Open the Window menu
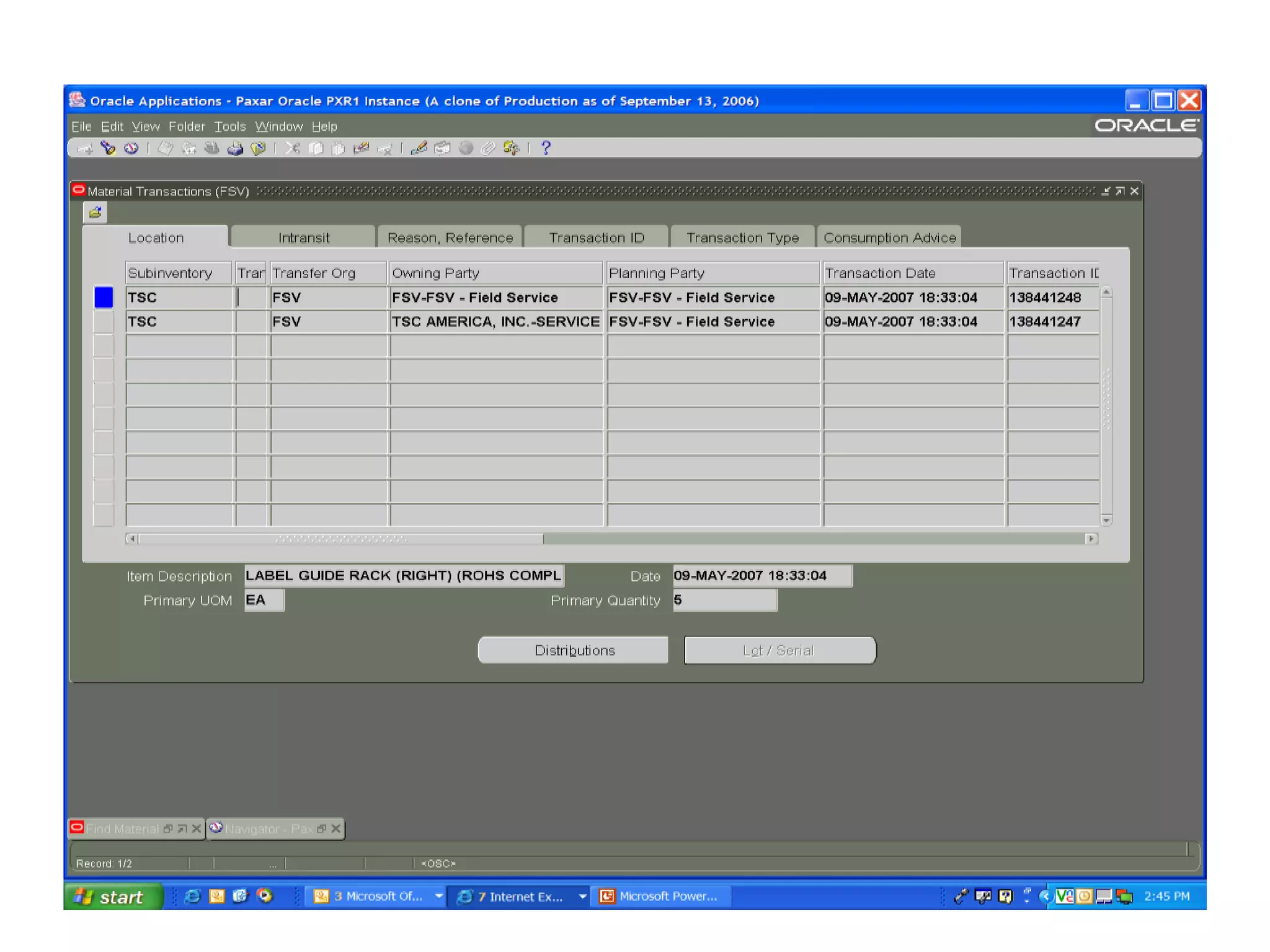This screenshot has height=952, width=1270. pyautogui.click(x=279, y=126)
